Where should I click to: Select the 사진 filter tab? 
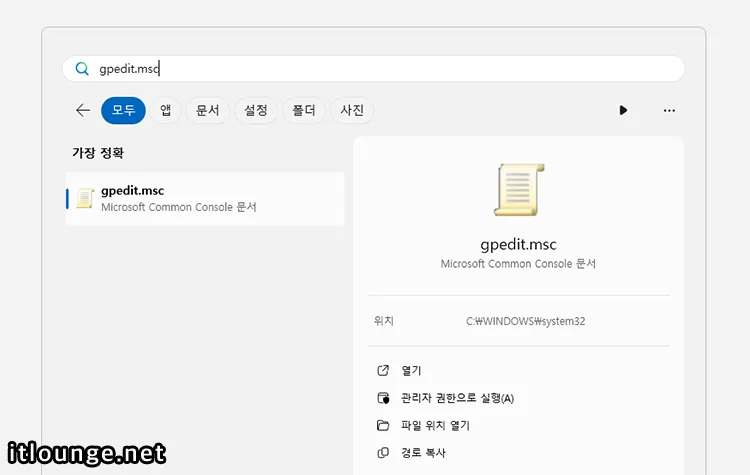(x=352, y=110)
